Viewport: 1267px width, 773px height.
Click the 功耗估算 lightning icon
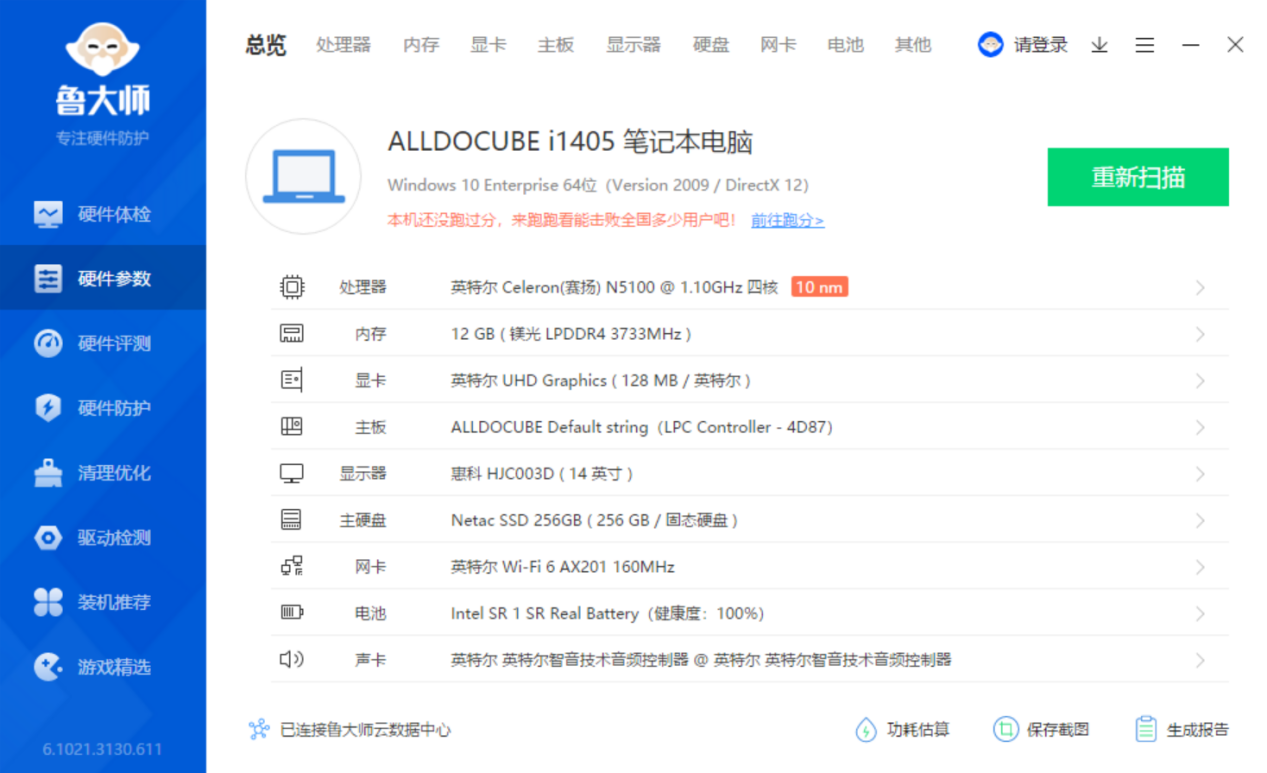[866, 729]
